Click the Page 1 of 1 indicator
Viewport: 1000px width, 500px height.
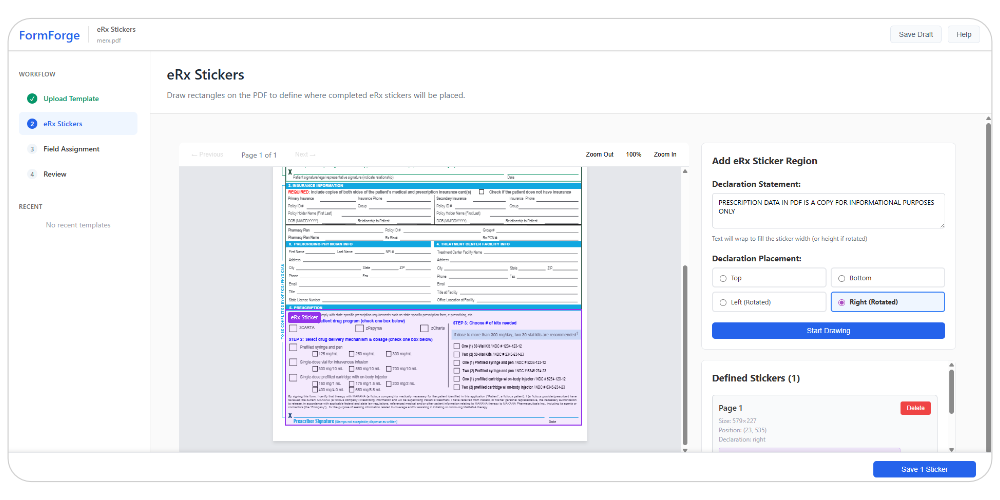[259, 155]
